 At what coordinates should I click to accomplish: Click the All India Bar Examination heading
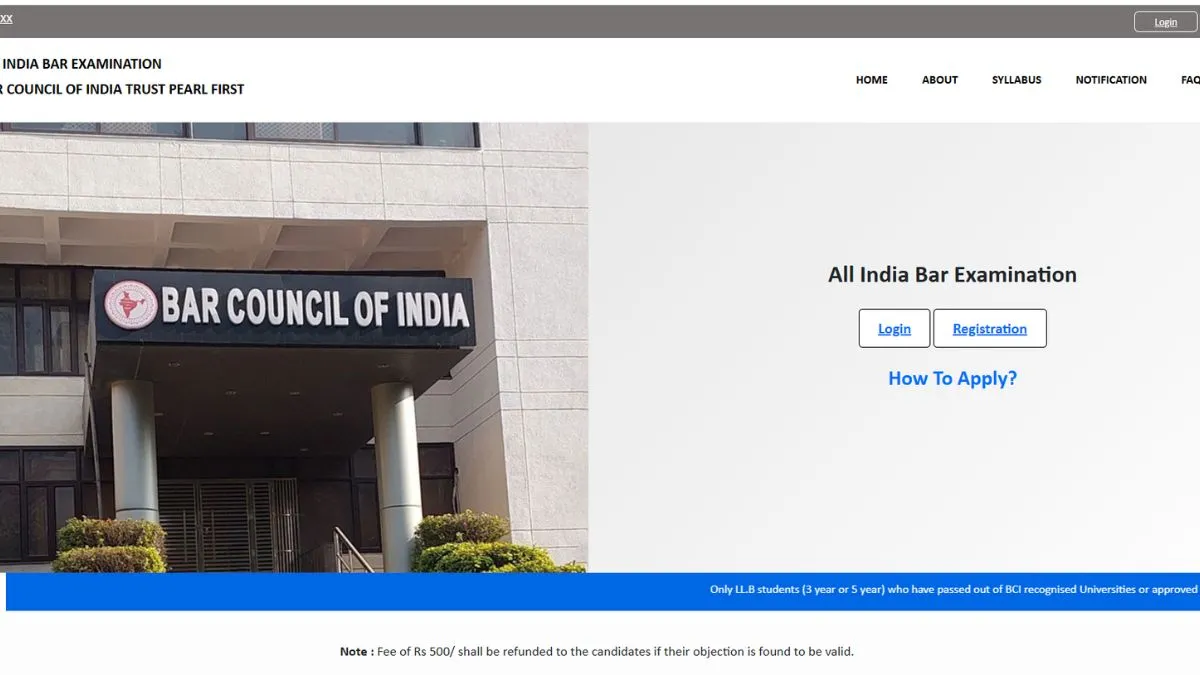(x=952, y=275)
